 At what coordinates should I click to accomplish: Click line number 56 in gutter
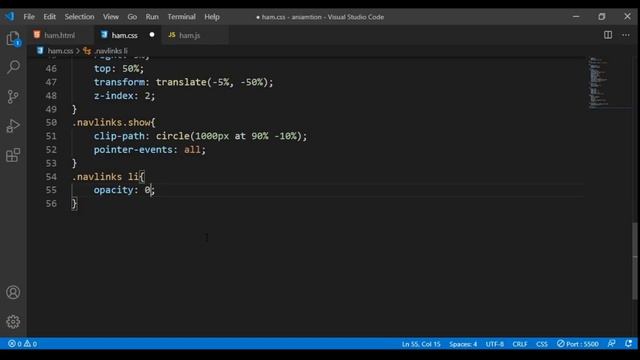[x=51, y=203]
